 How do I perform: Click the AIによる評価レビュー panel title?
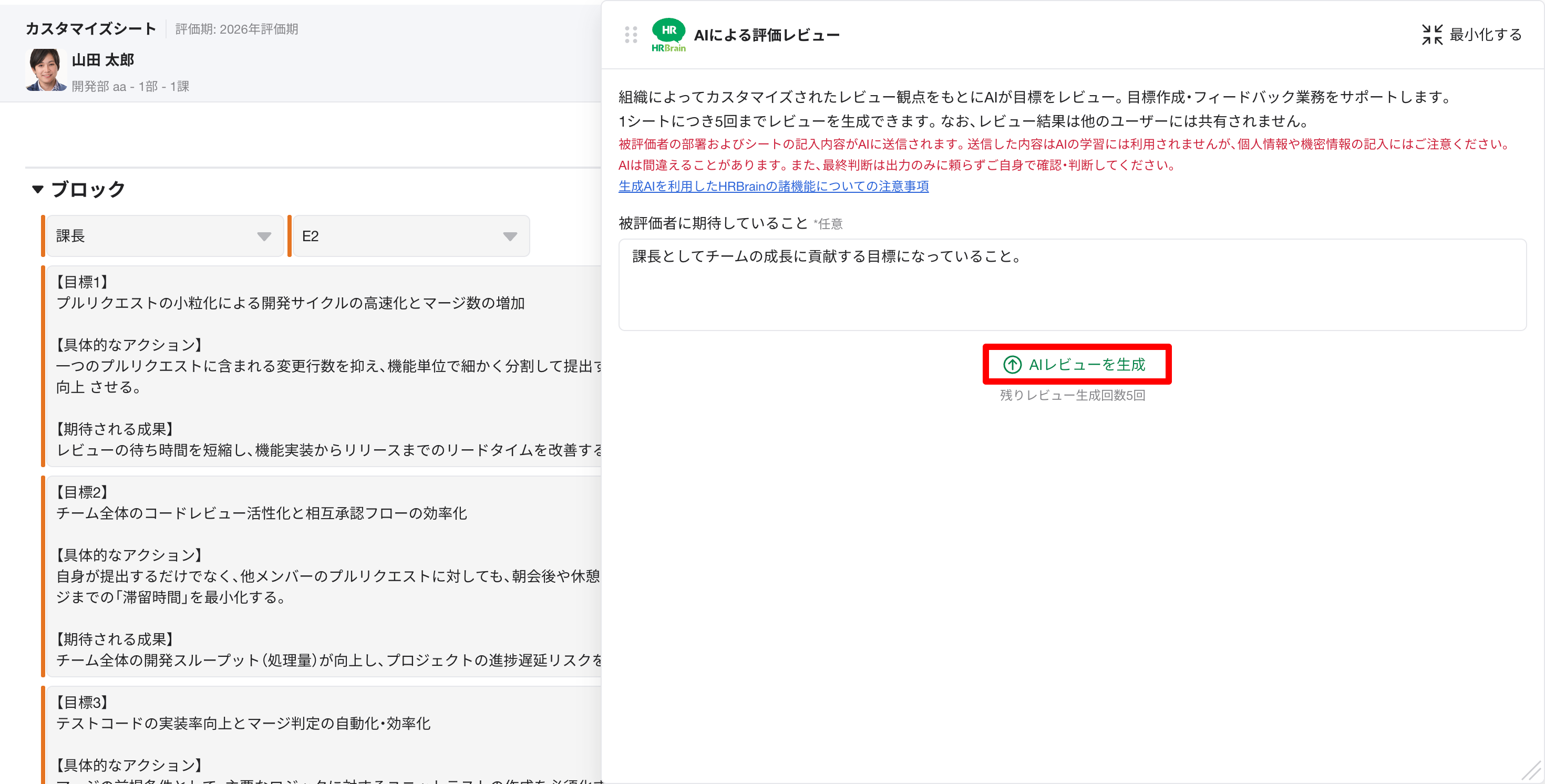767,35
